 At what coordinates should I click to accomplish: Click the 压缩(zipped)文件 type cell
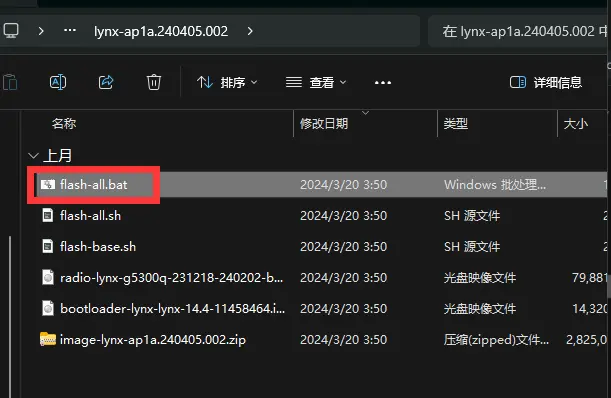tap(496, 340)
